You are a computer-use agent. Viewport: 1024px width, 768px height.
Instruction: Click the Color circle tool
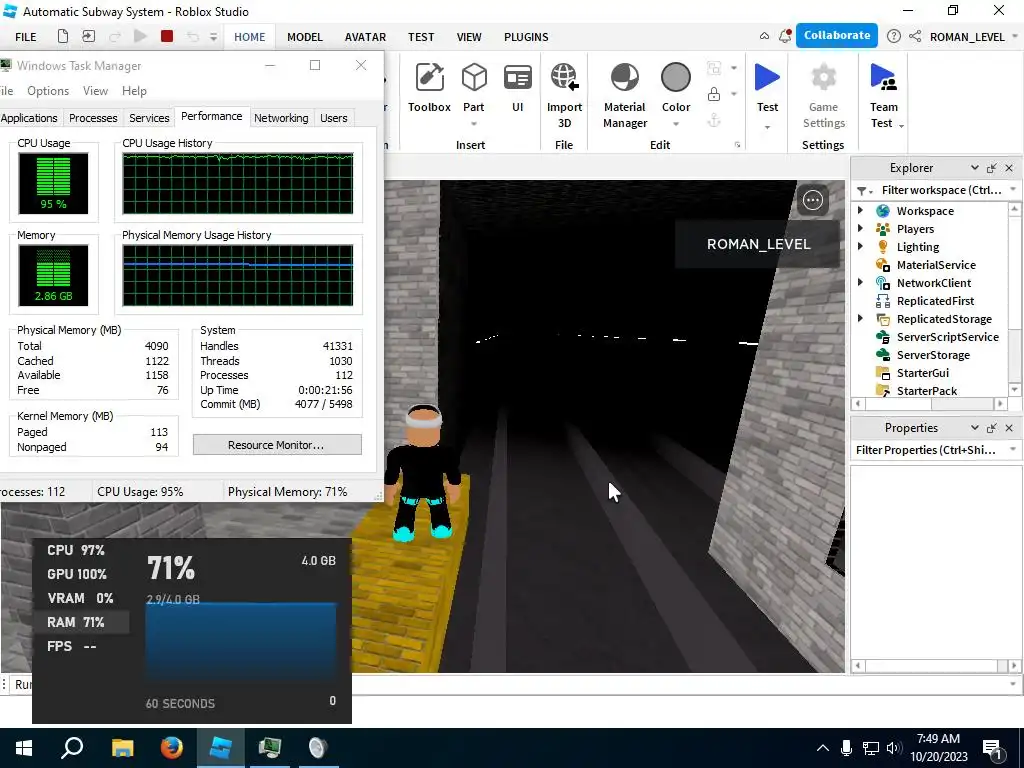(676, 78)
